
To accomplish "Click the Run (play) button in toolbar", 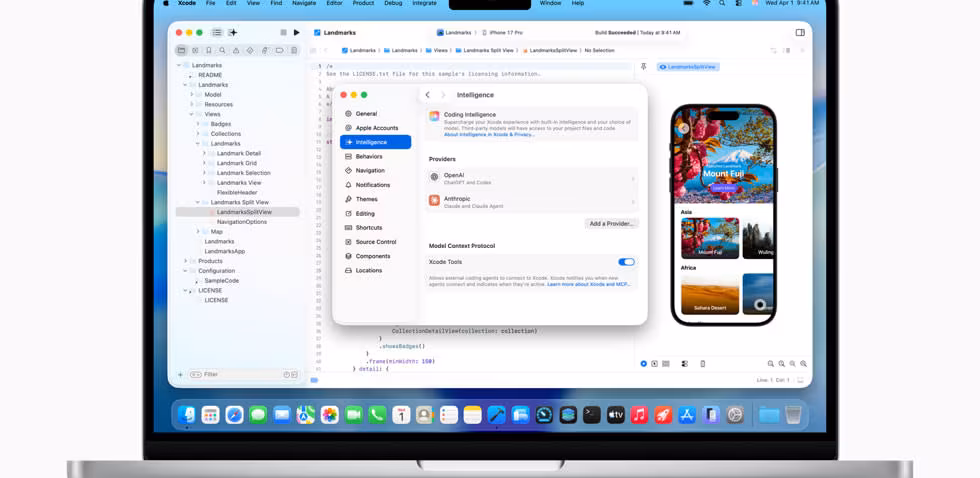I will (296, 33).
